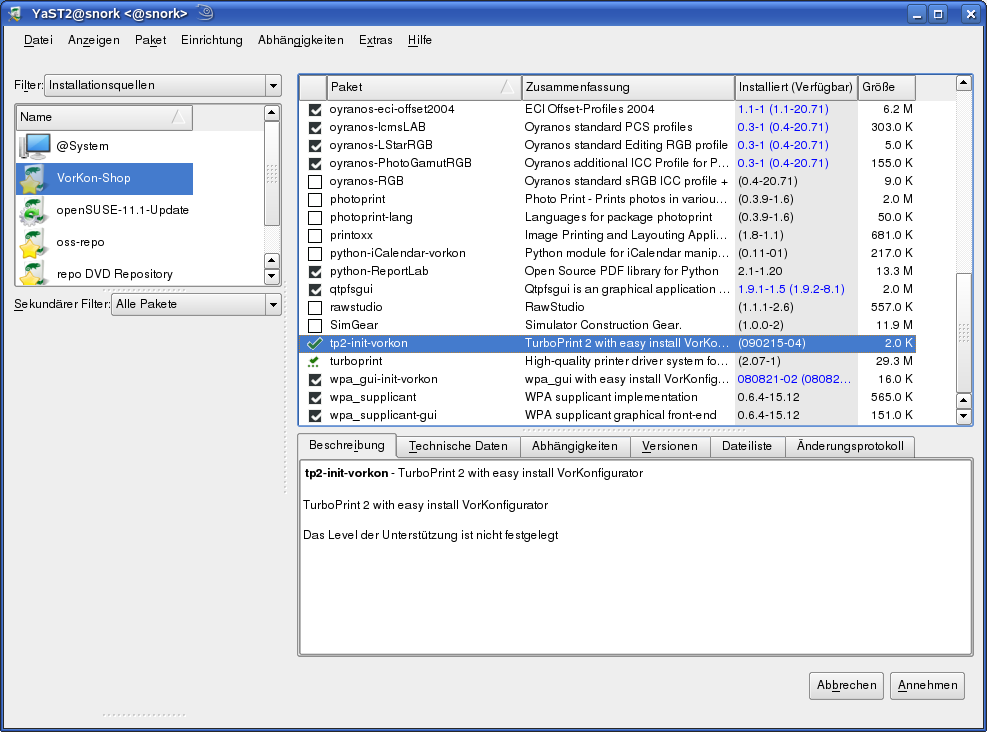Click the 'Simulator Construction Gear.' summary text

tap(603, 326)
